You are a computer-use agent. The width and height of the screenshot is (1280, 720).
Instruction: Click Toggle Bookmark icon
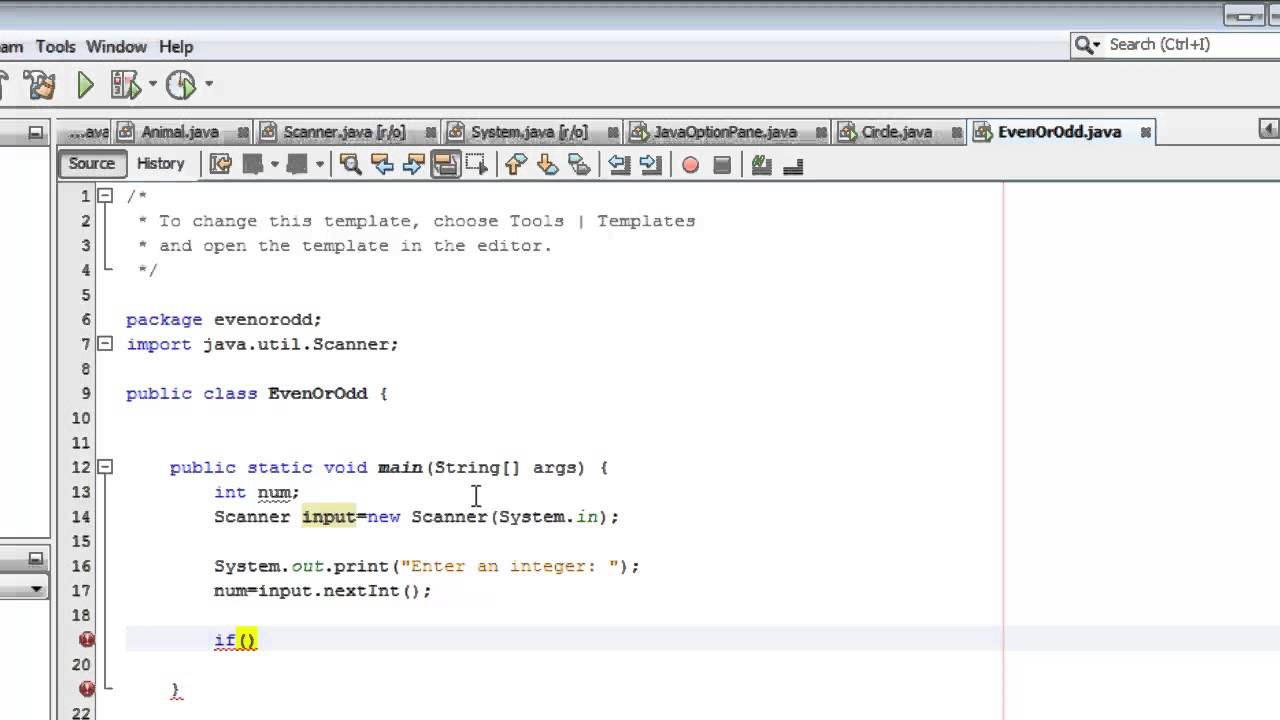point(579,165)
